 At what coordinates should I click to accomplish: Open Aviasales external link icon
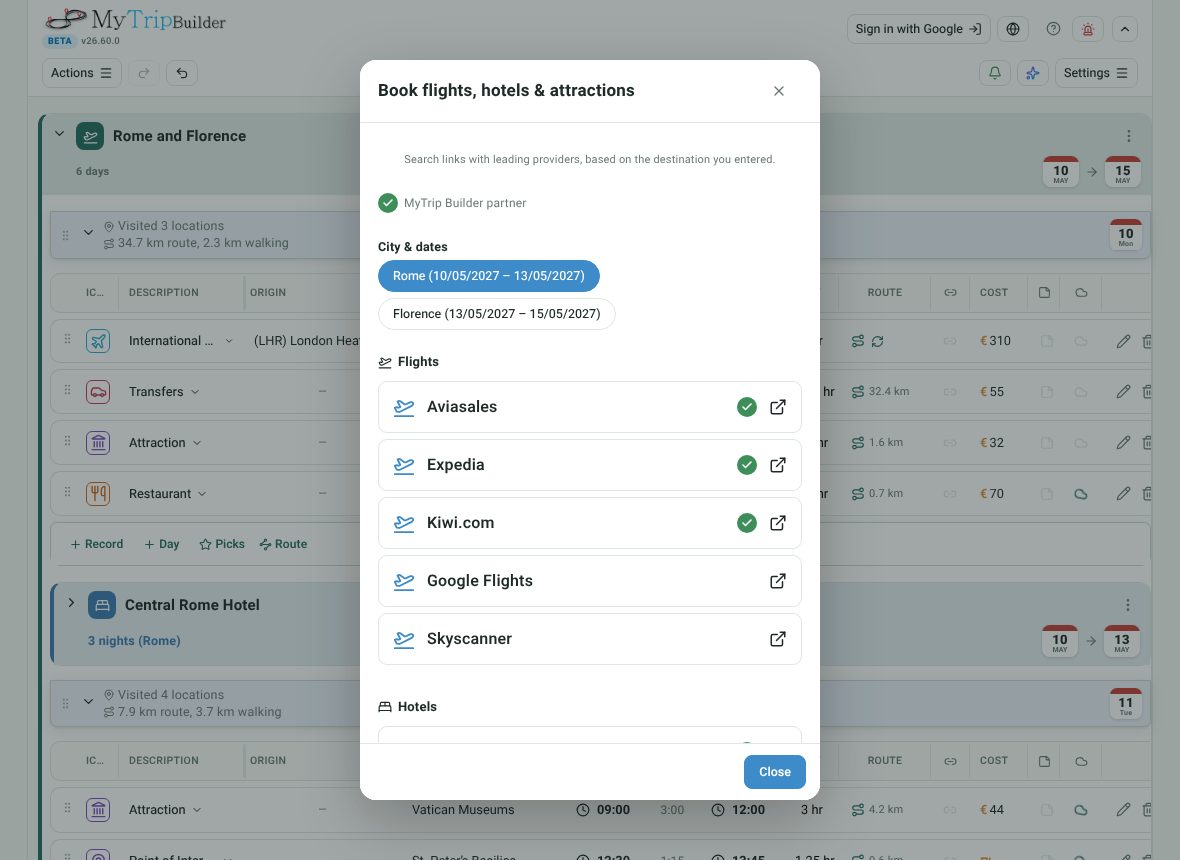777,407
